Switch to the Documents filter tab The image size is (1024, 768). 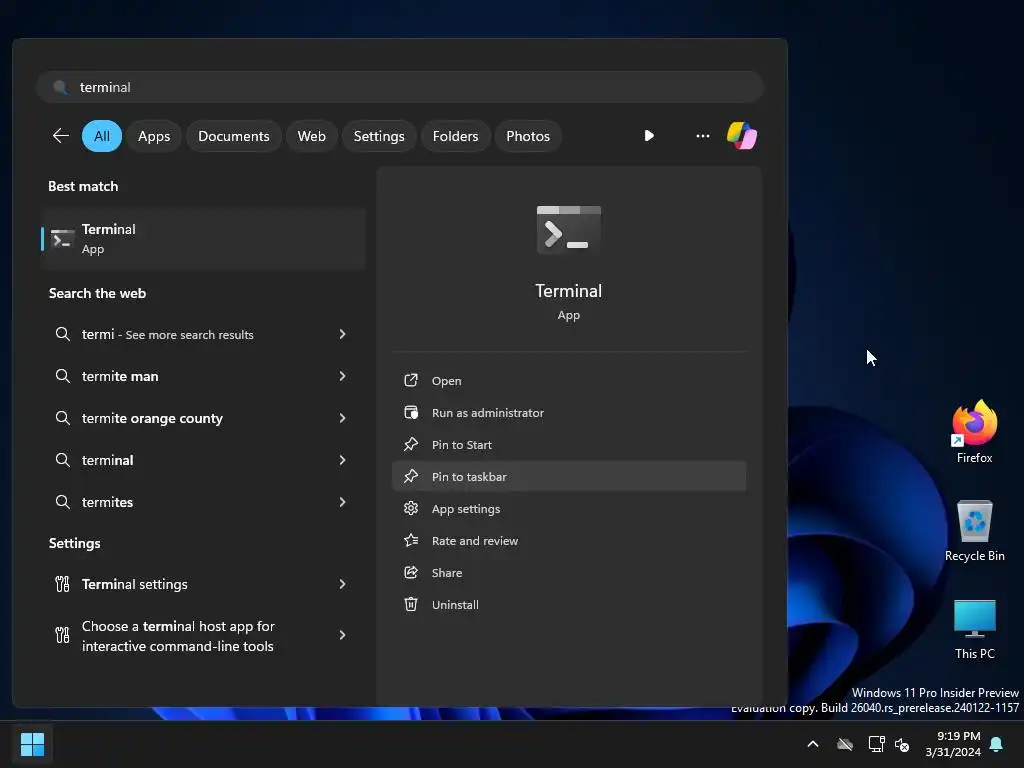[234, 136]
